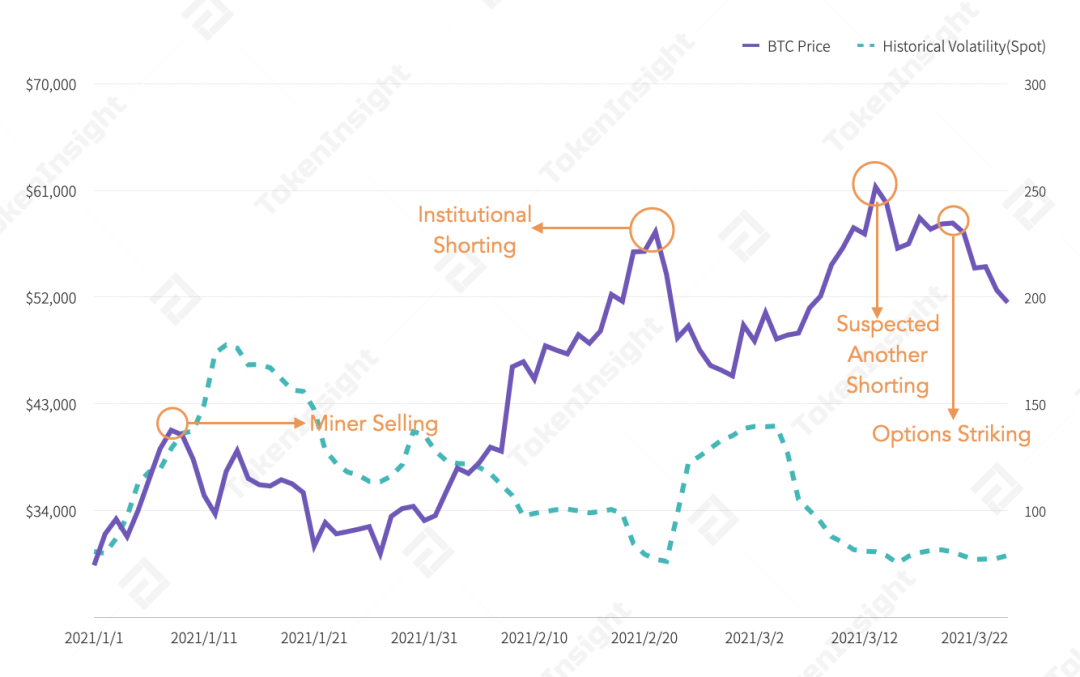Click the 2021/2/10 date axis label

click(534, 638)
